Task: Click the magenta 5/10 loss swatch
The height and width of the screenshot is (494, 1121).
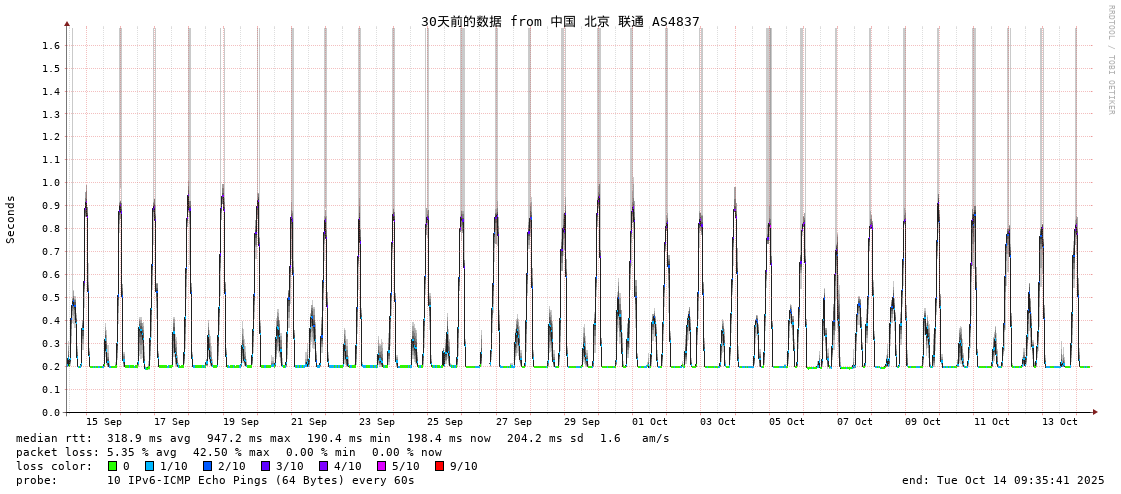Action: tap(382, 466)
